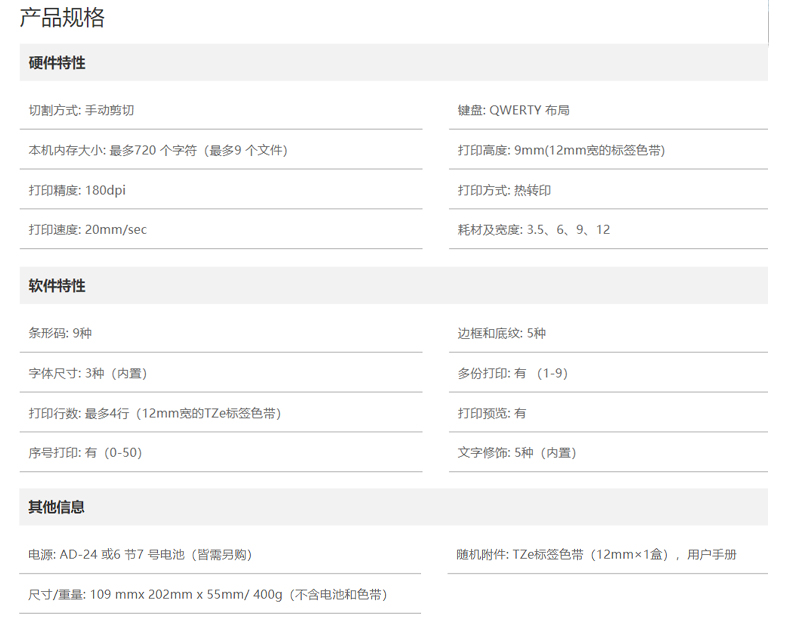
Task: Click the 耗材及宽度 specification row
Action: click(533, 230)
